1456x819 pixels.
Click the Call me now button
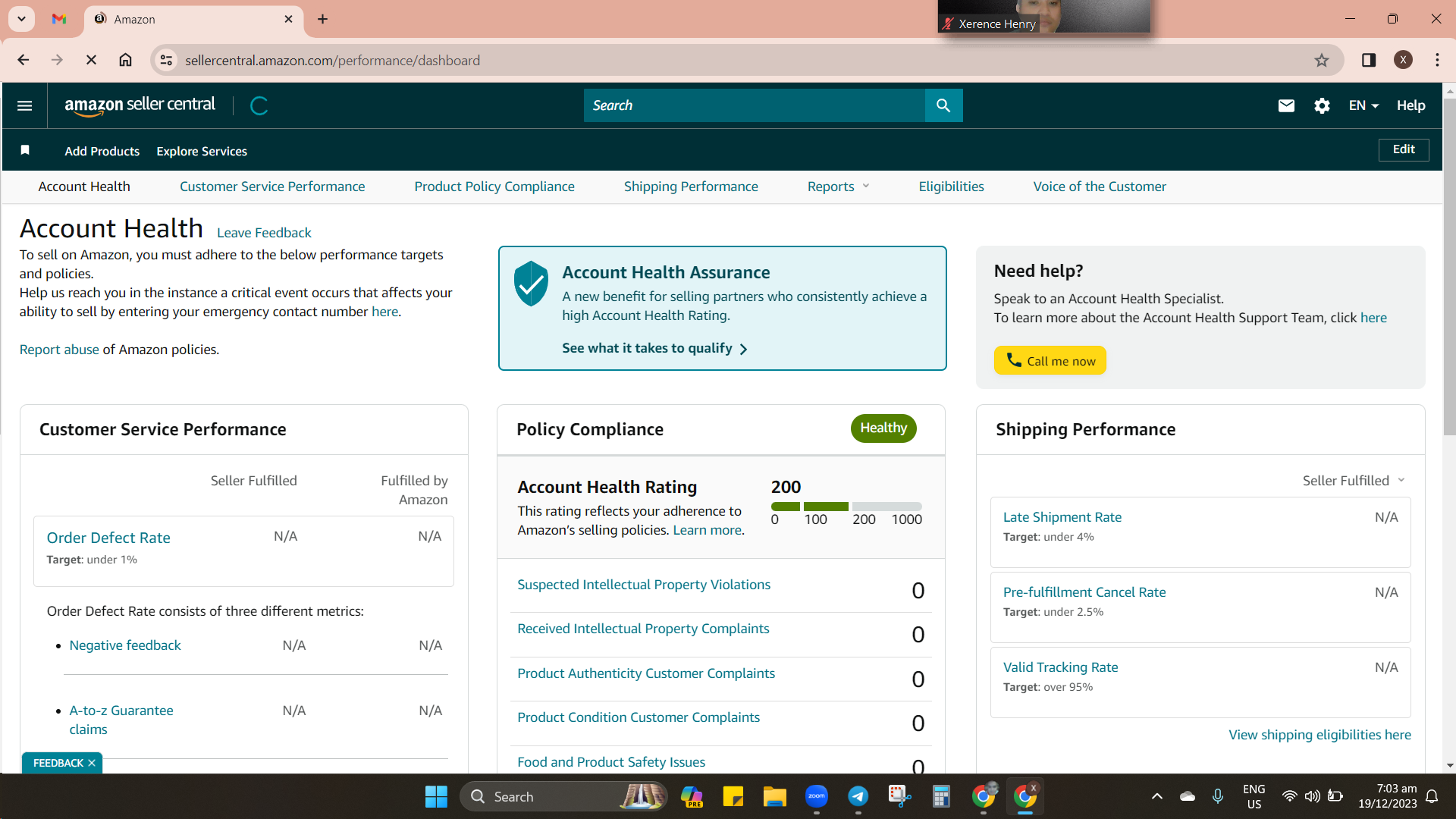point(1050,361)
